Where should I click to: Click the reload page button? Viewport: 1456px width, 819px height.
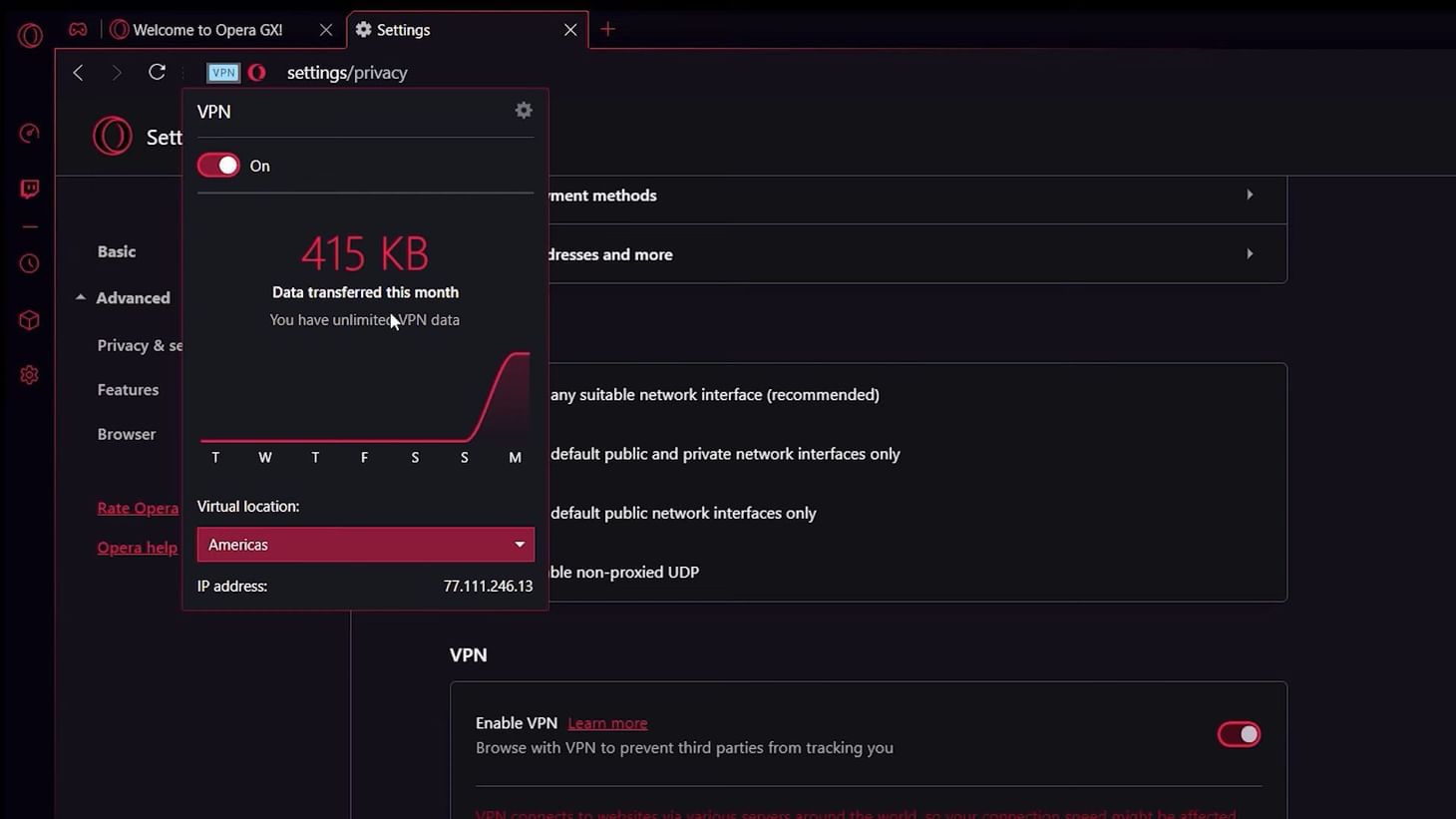pyautogui.click(x=157, y=72)
